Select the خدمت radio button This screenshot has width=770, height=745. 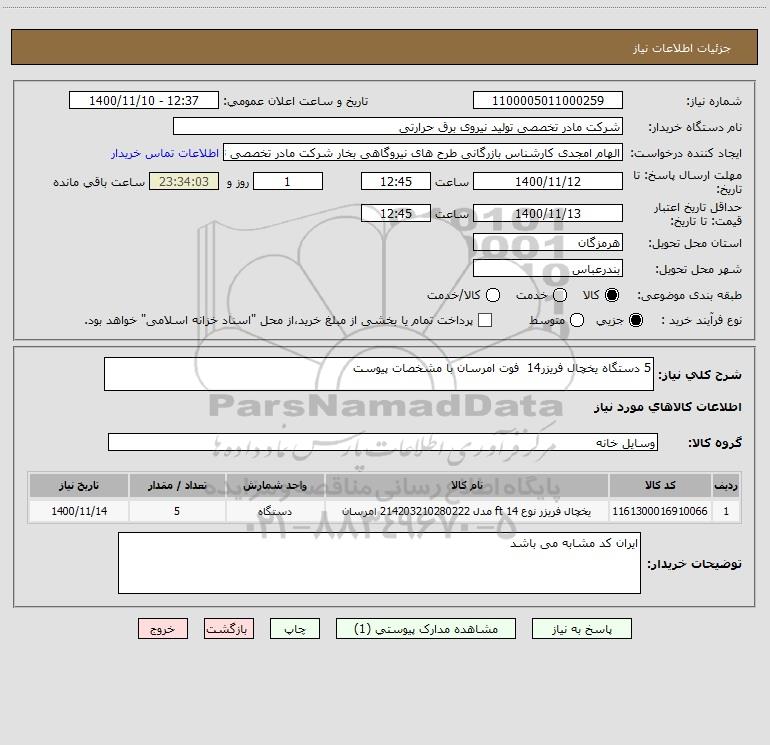coord(560,295)
